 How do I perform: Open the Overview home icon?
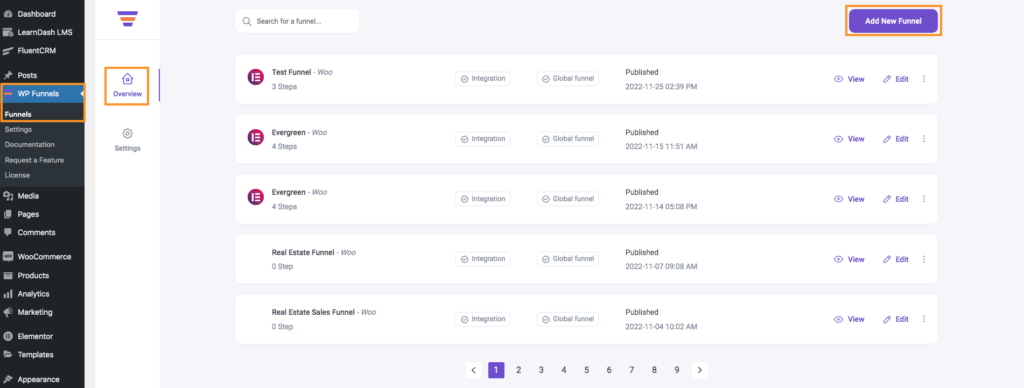click(x=127, y=79)
